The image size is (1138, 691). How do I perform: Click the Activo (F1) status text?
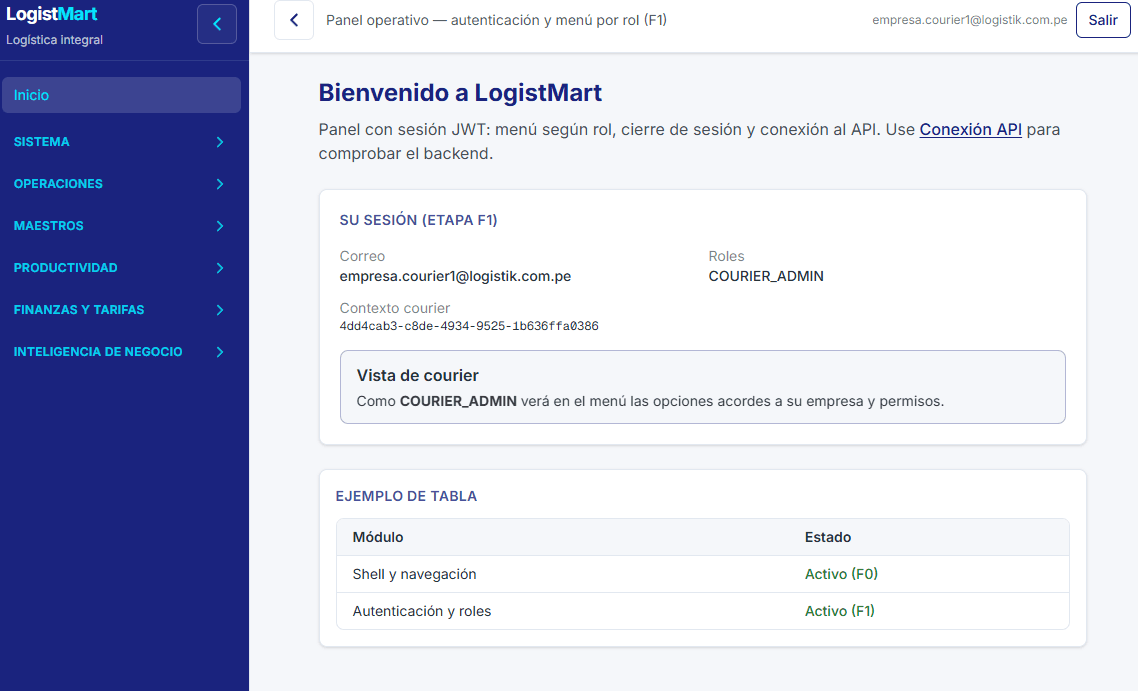click(x=841, y=610)
